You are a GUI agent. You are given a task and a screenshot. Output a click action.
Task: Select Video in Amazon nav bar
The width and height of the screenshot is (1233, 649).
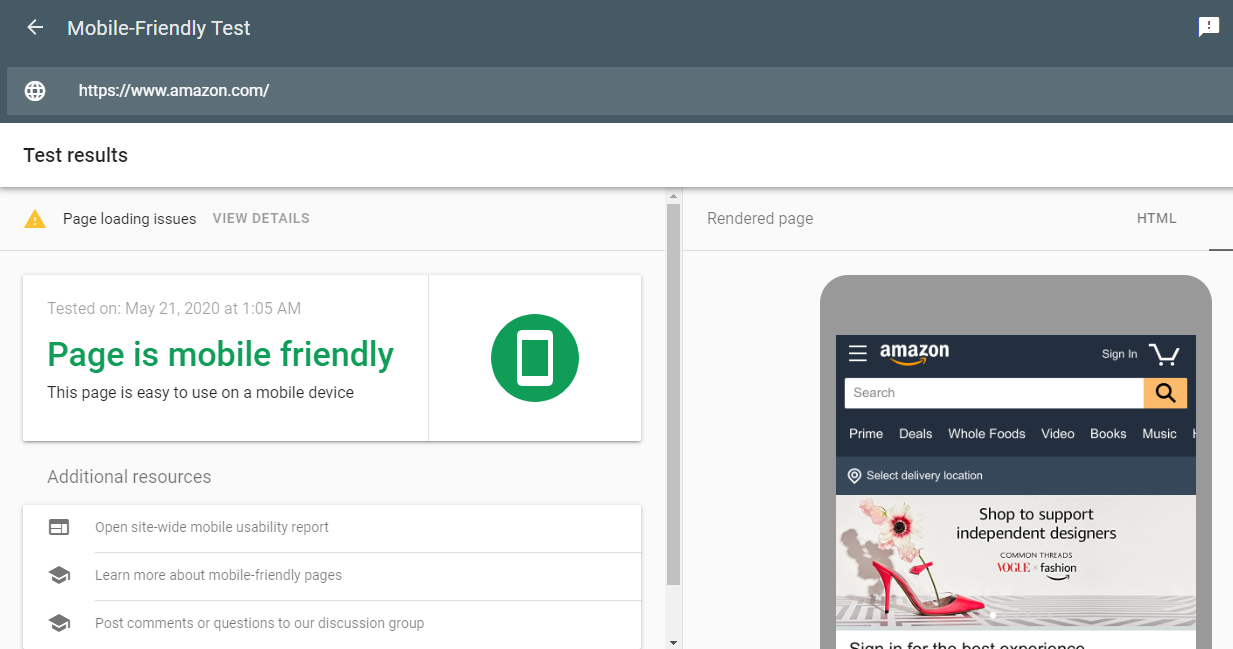coord(1058,434)
